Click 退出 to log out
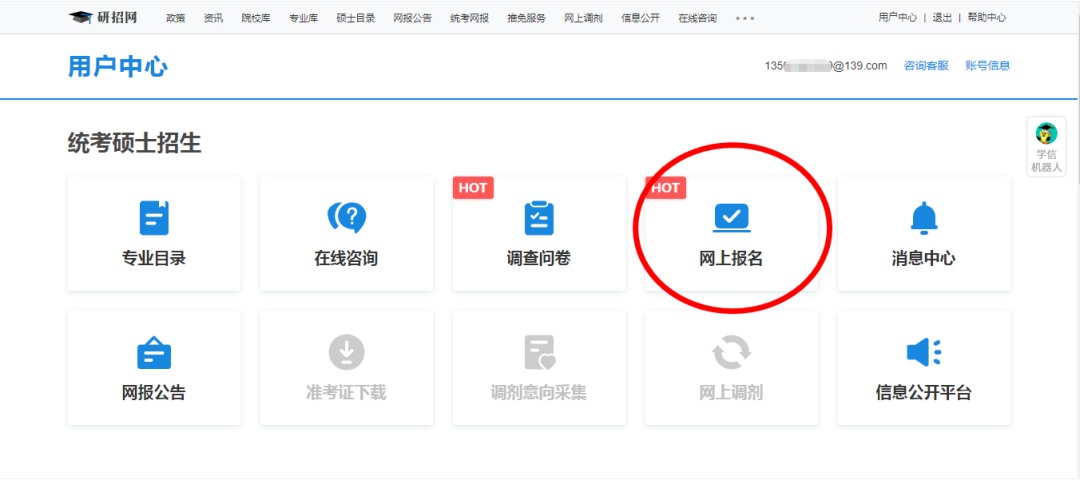 (942, 18)
